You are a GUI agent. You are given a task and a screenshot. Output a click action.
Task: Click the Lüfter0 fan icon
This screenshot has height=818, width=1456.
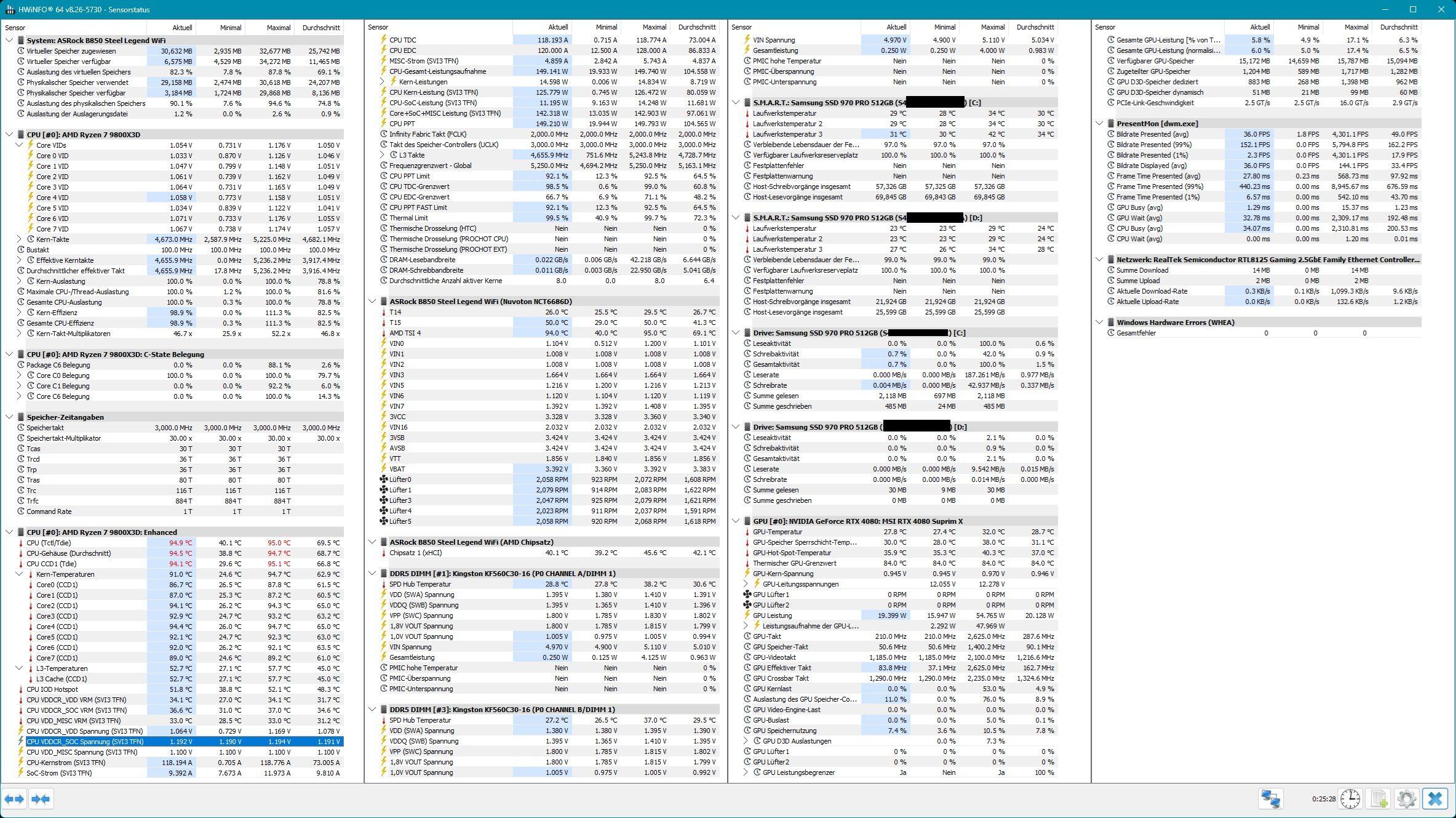(384, 479)
